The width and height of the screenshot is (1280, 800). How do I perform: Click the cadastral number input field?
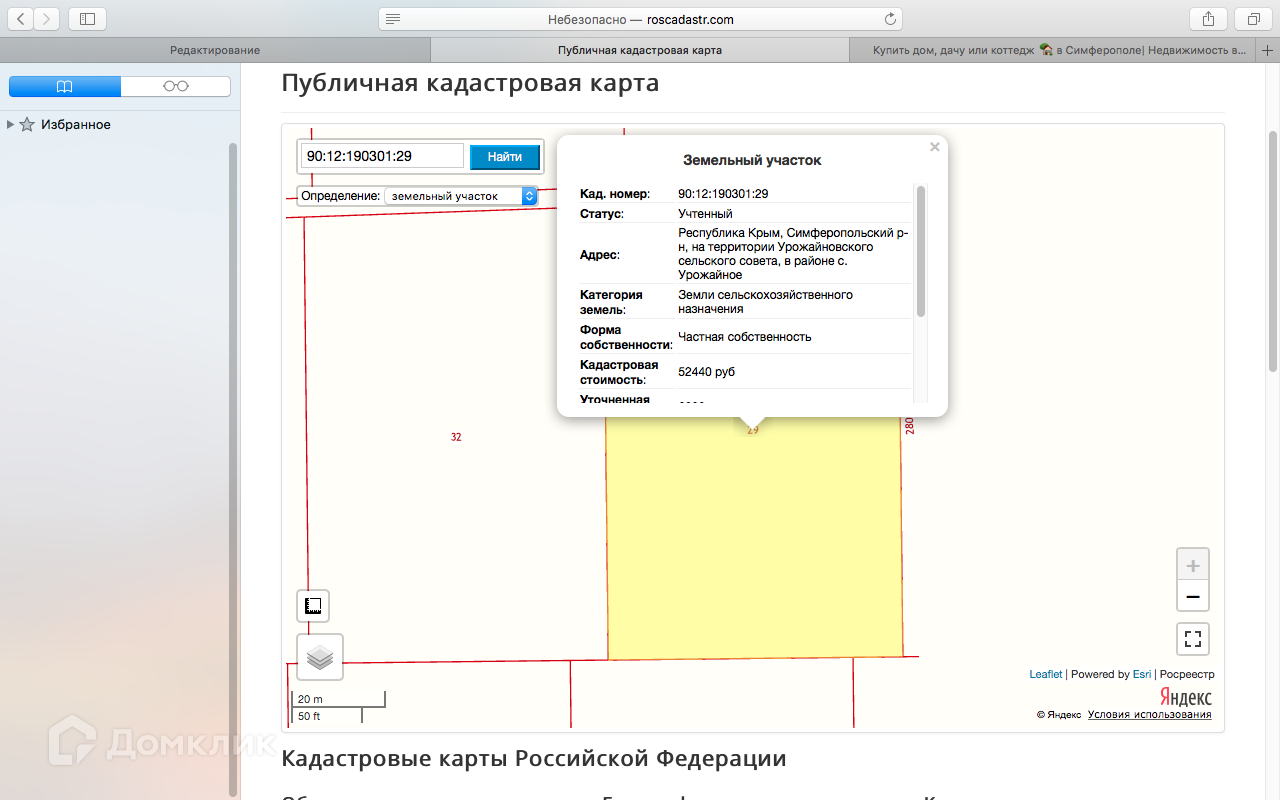point(382,156)
